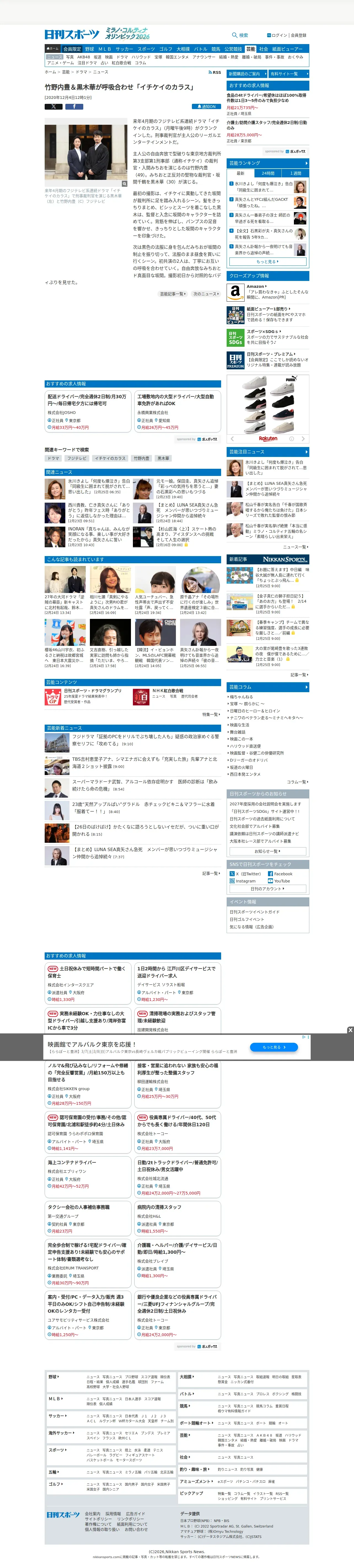
Task: Click 次のニュース button below article
Action: coord(206,294)
